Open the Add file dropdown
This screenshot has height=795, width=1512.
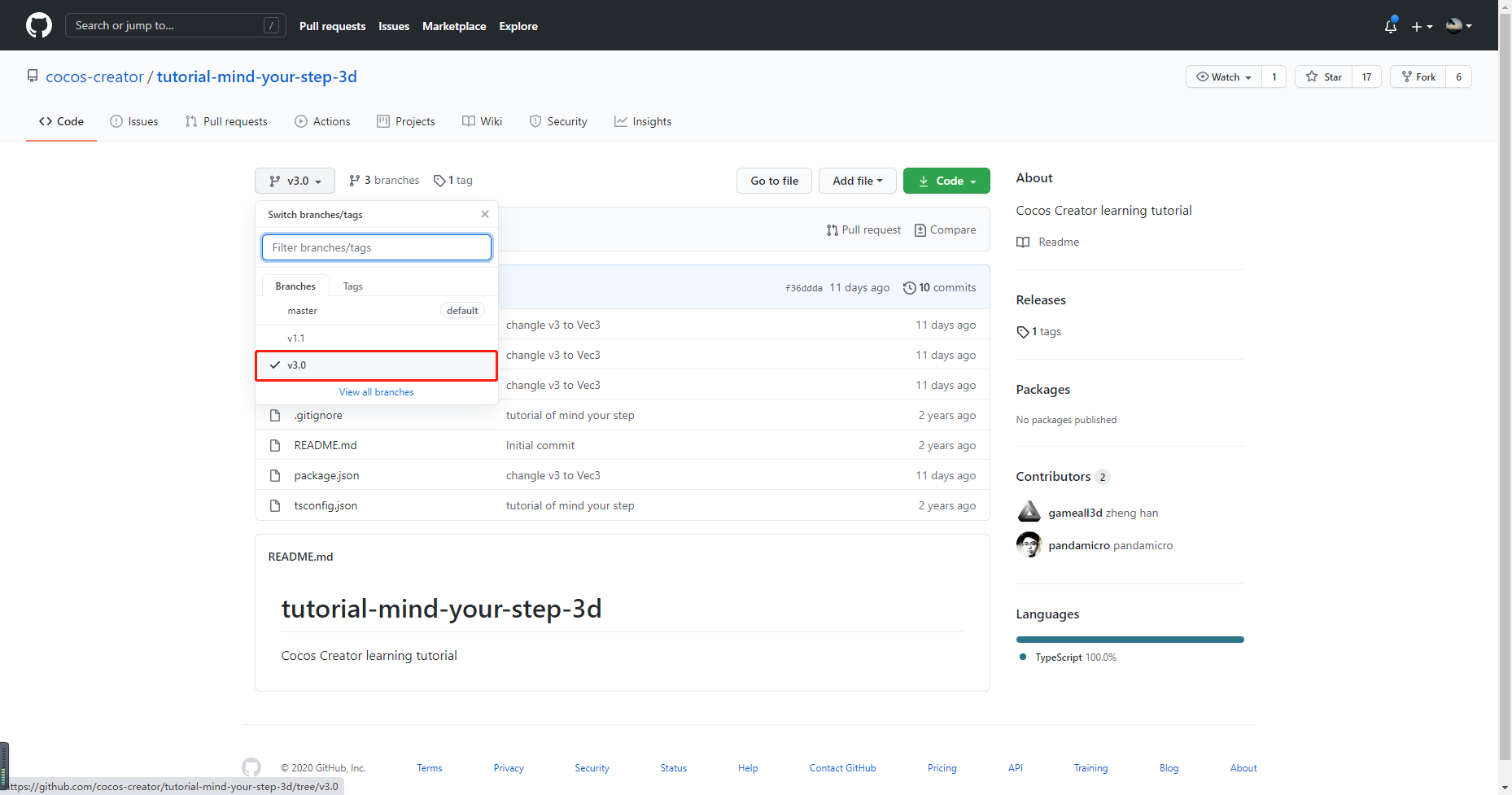(x=858, y=181)
